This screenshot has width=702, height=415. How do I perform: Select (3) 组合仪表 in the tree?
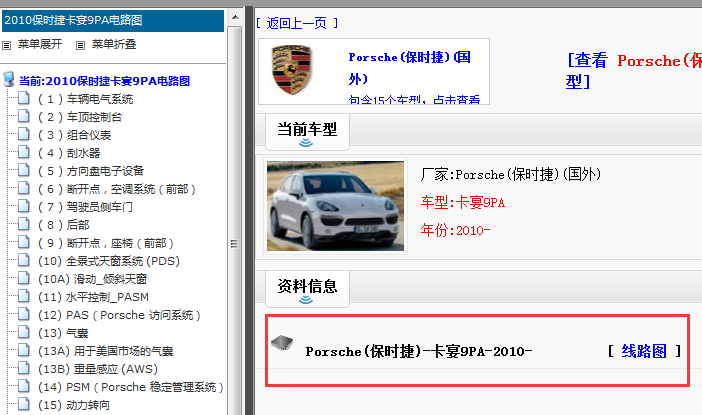[75, 135]
